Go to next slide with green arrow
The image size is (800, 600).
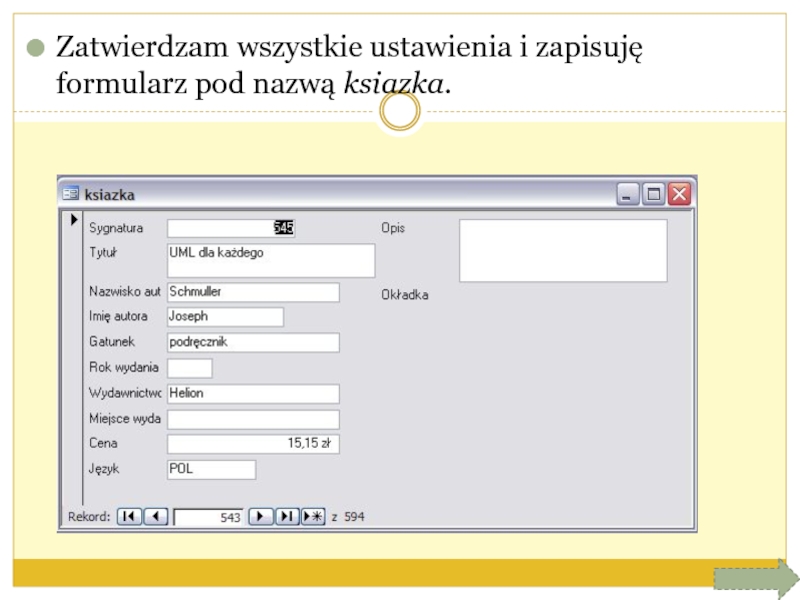751,578
